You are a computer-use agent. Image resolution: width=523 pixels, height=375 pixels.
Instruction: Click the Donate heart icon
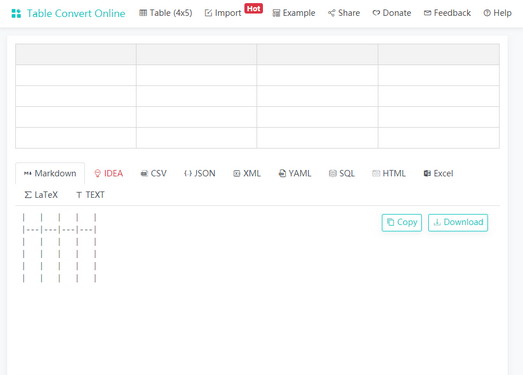376,13
